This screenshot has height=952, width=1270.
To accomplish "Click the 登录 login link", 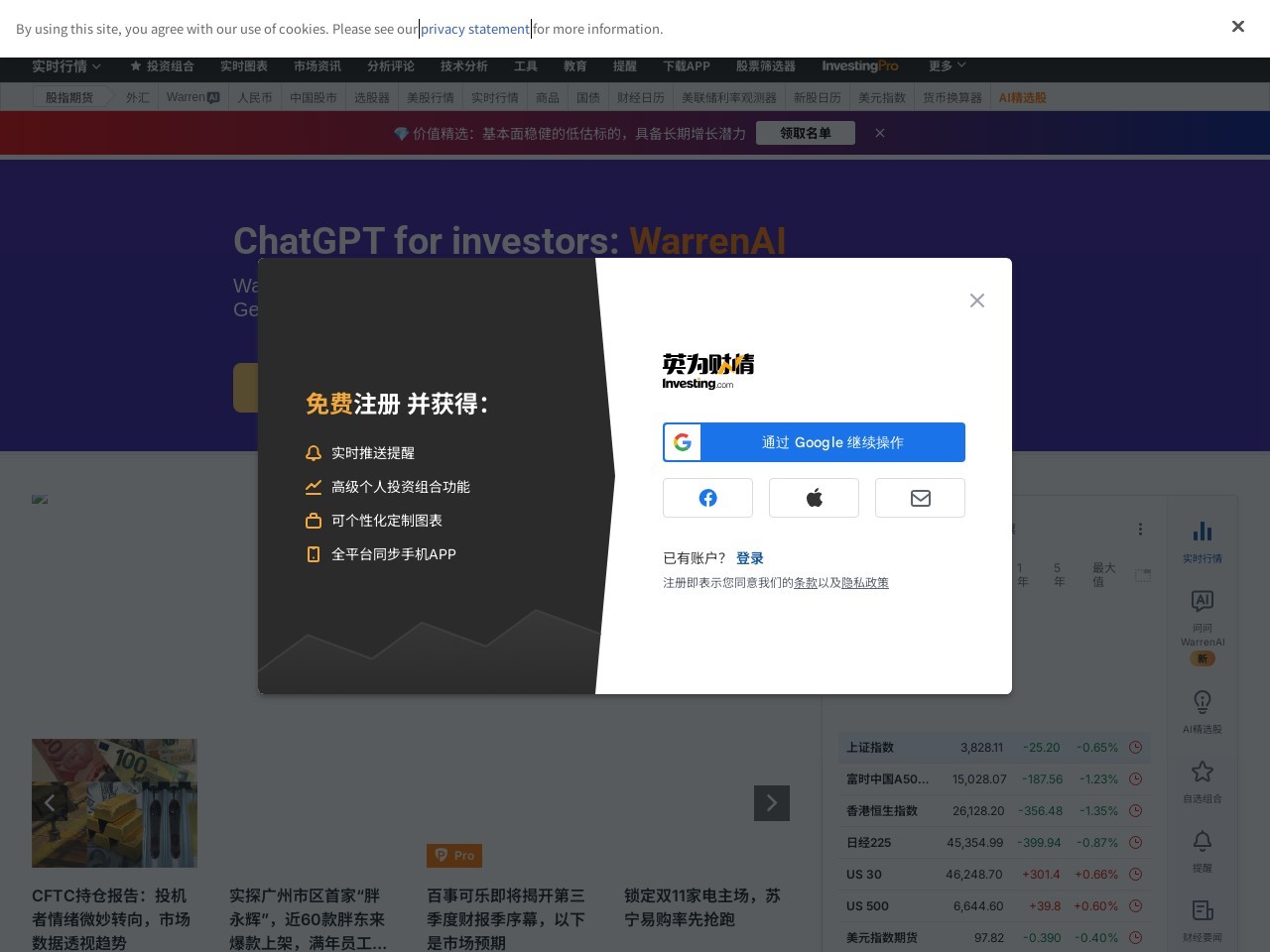I will coord(749,558).
